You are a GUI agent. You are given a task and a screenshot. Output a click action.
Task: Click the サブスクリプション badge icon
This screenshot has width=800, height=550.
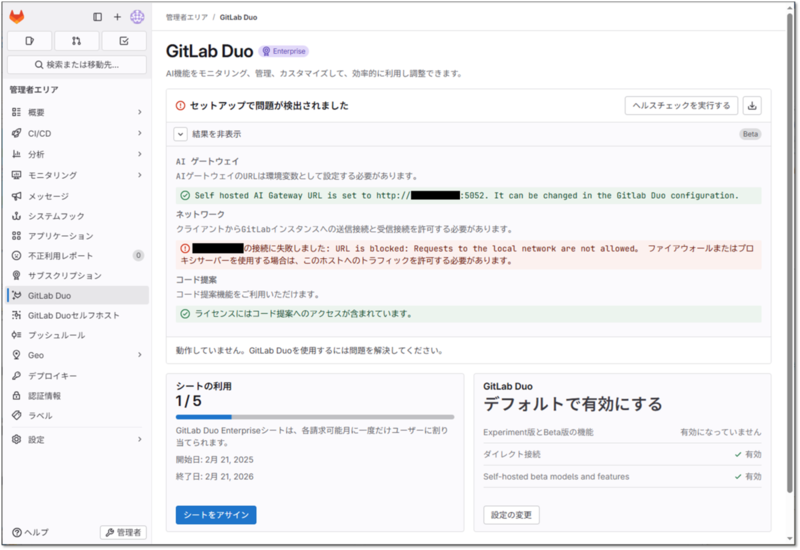coord(16,276)
